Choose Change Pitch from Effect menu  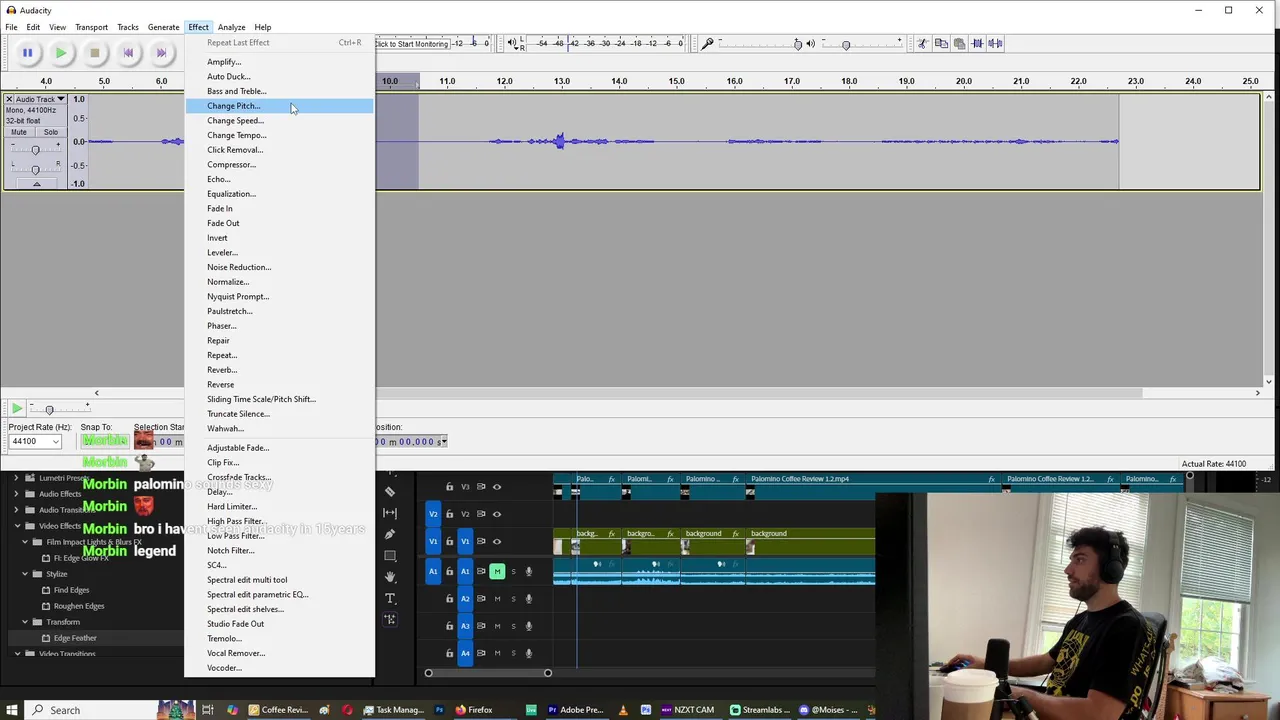click(279, 106)
